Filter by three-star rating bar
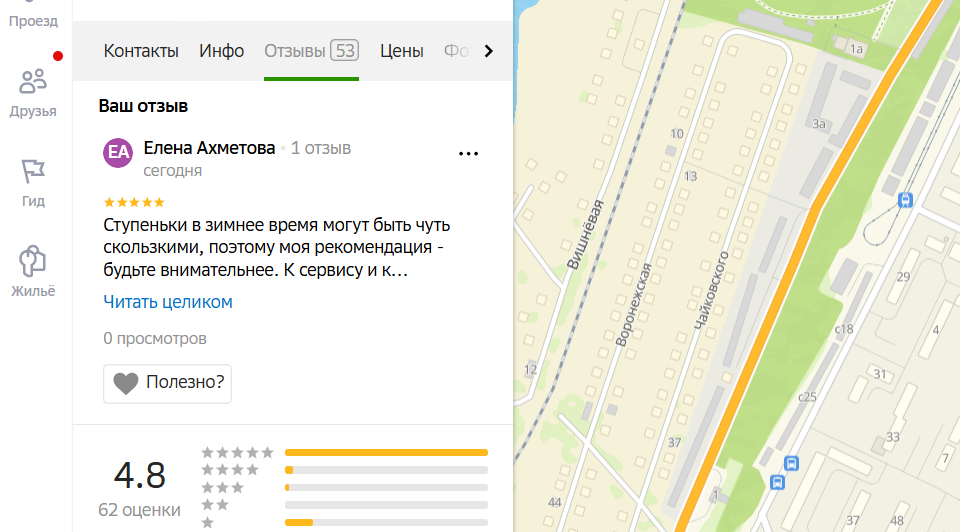 pos(386,488)
